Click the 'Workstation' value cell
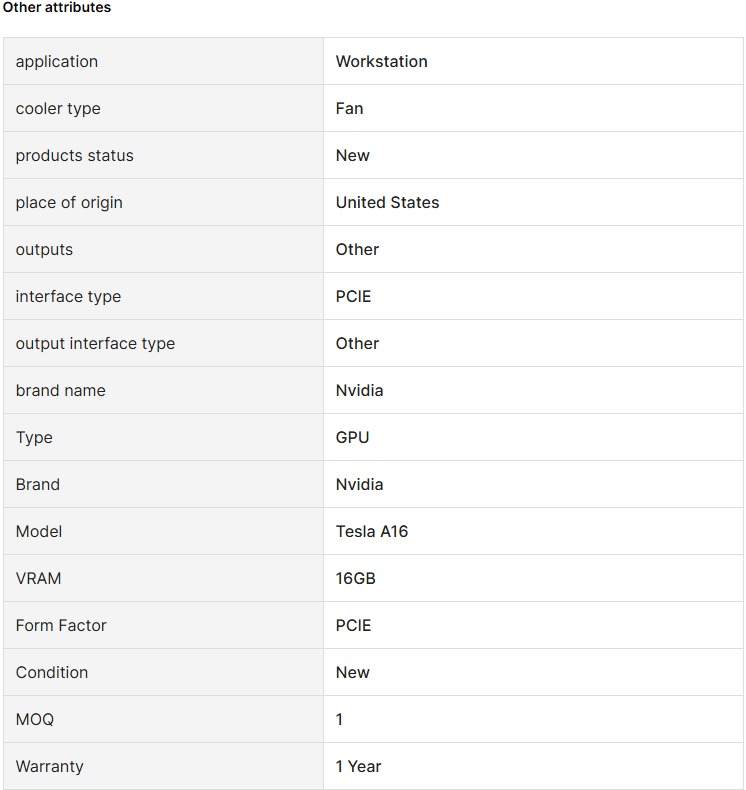 tap(533, 61)
